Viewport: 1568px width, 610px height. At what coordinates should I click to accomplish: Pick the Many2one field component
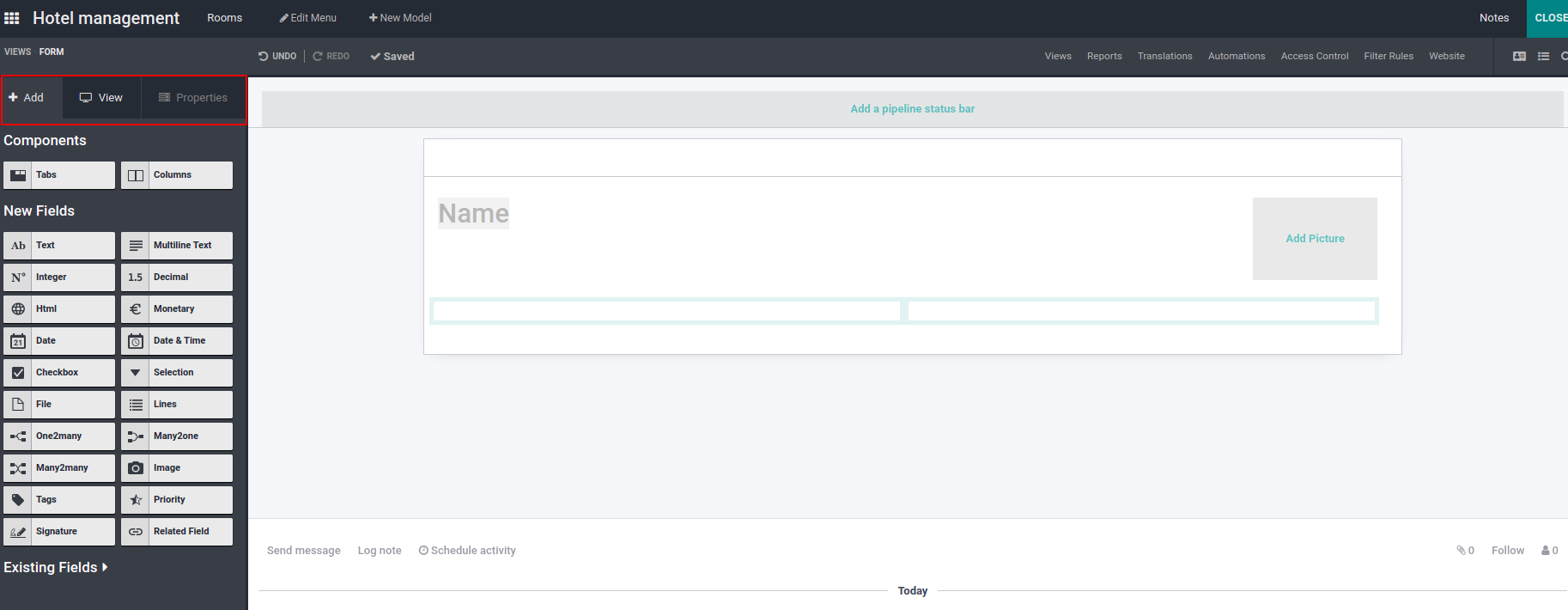(x=177, y=436)
